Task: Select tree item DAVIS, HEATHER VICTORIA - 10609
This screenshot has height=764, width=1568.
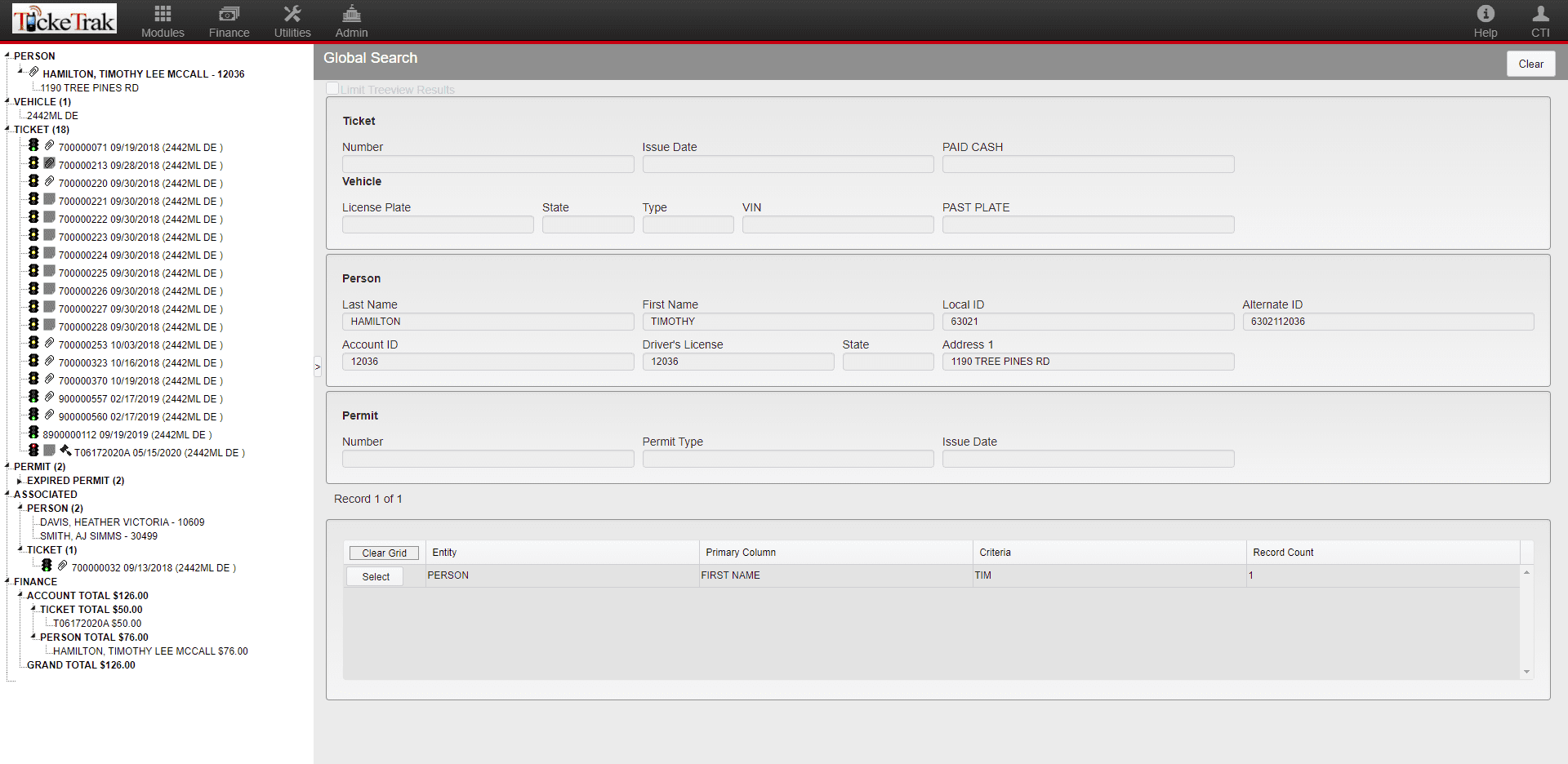Action: coord(121,522)
